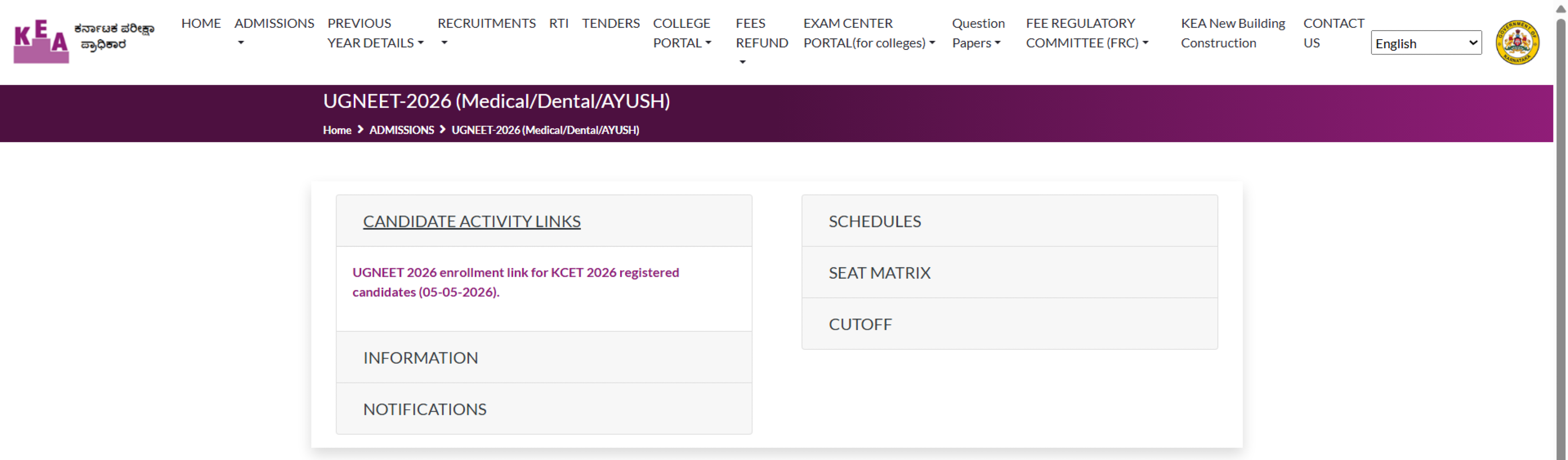Open the HOME menu item
The width and height of the screenshot is (1568, 460).
pos(201,23)
